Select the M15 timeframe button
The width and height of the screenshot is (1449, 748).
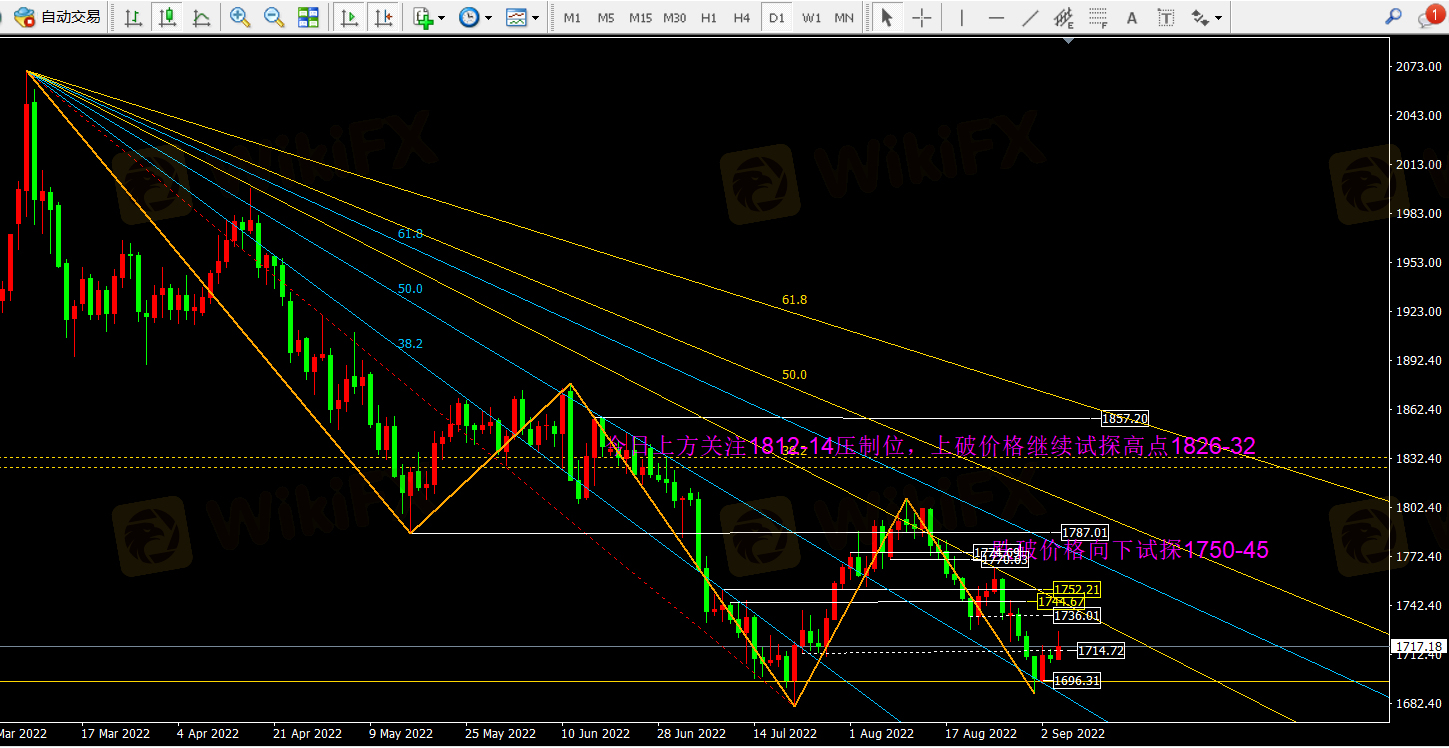point(640,17)
